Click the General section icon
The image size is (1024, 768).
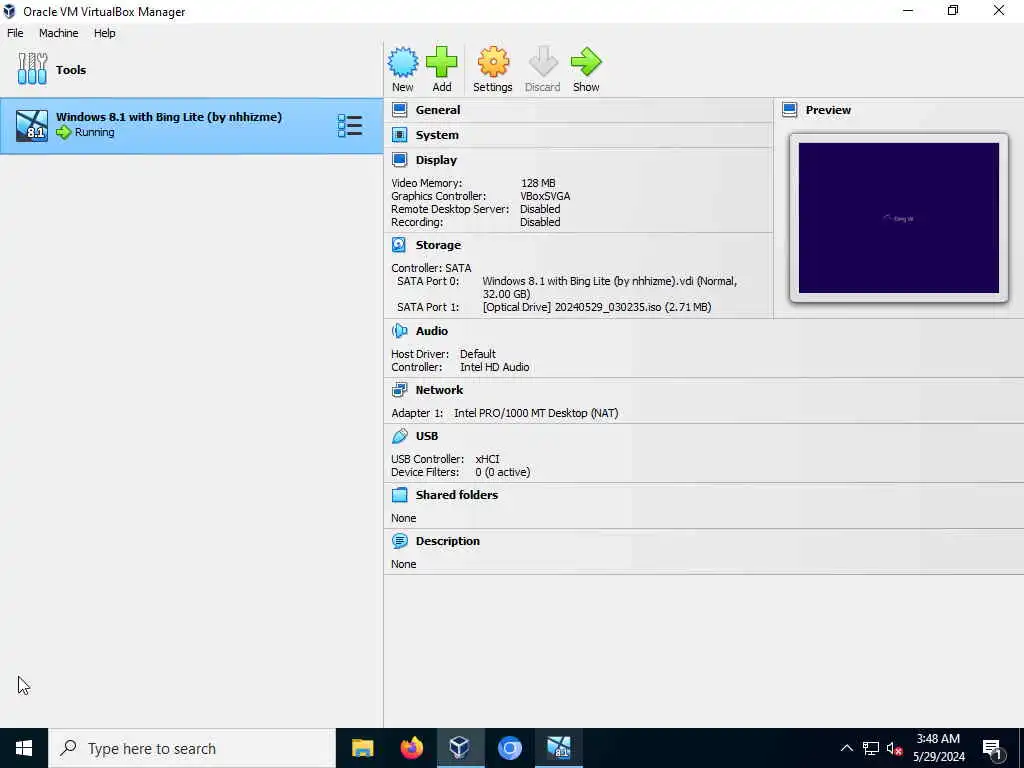click(400, 110)
